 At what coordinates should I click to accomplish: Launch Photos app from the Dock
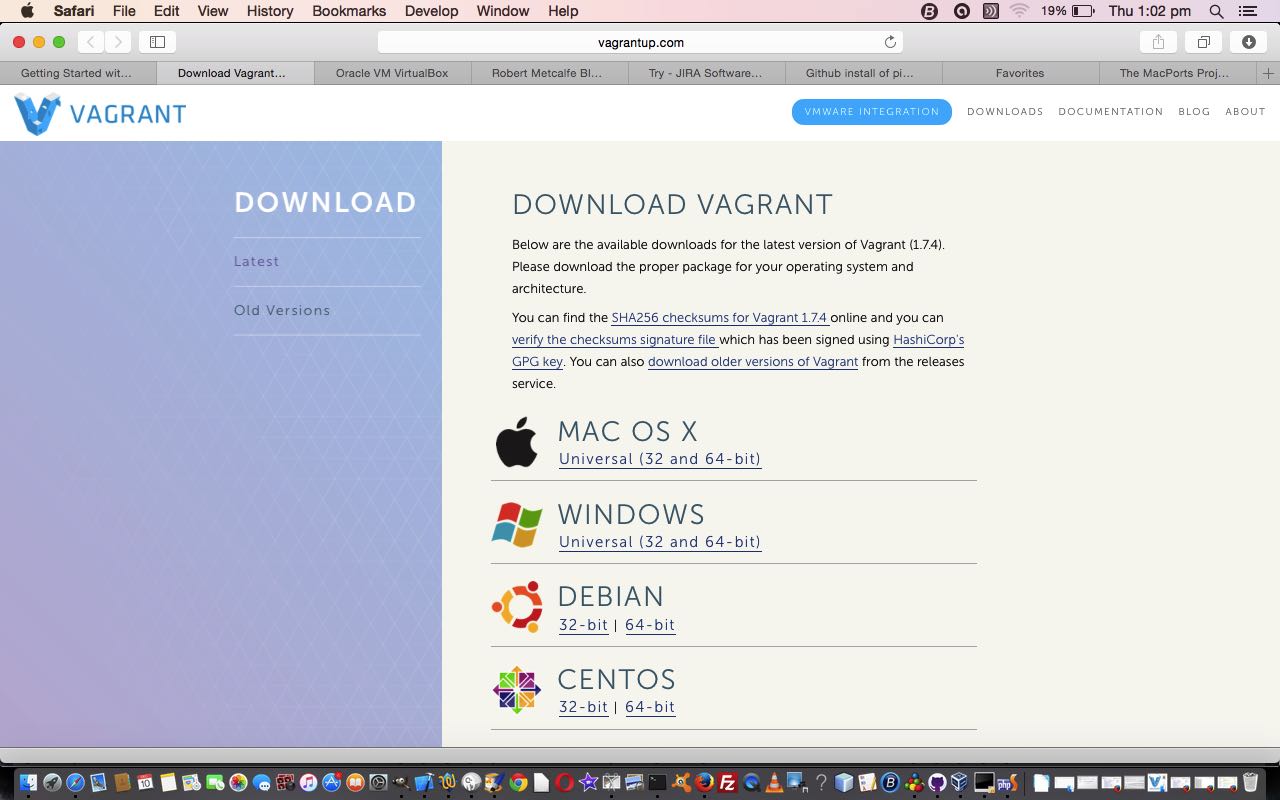click(238, 782)
